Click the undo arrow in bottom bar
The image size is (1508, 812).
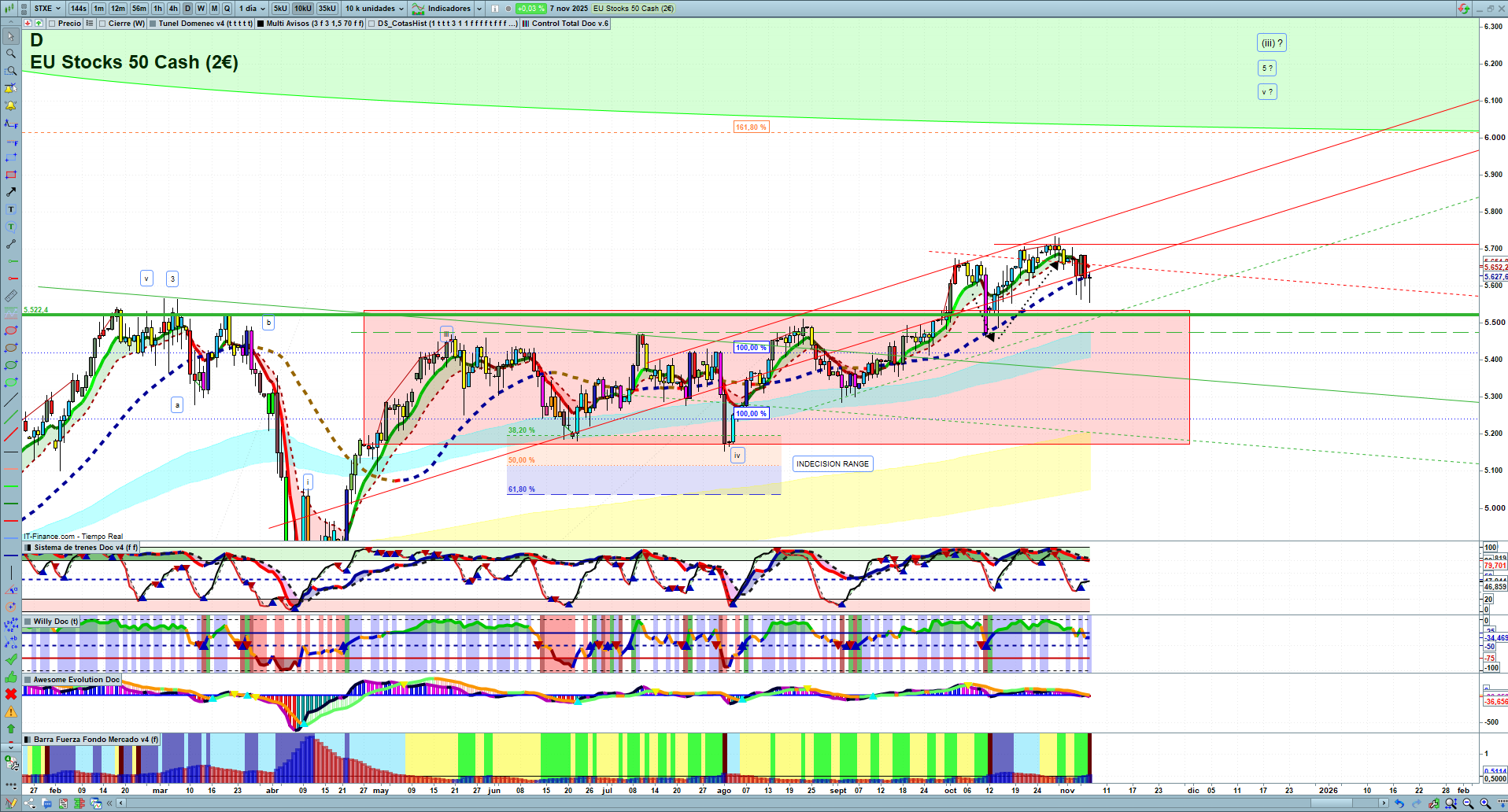click(x=1399, y=803)
